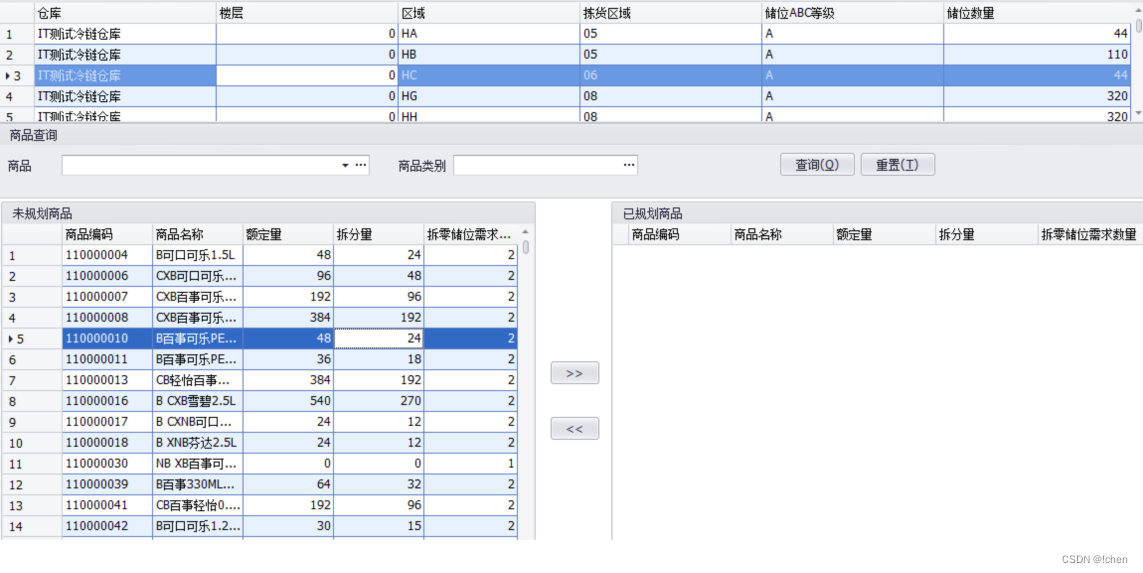The height and width of the screenshot is (573, 1143).
Task: Click product name B XNB芬达2.5L
Action: (x=198, y=443)
